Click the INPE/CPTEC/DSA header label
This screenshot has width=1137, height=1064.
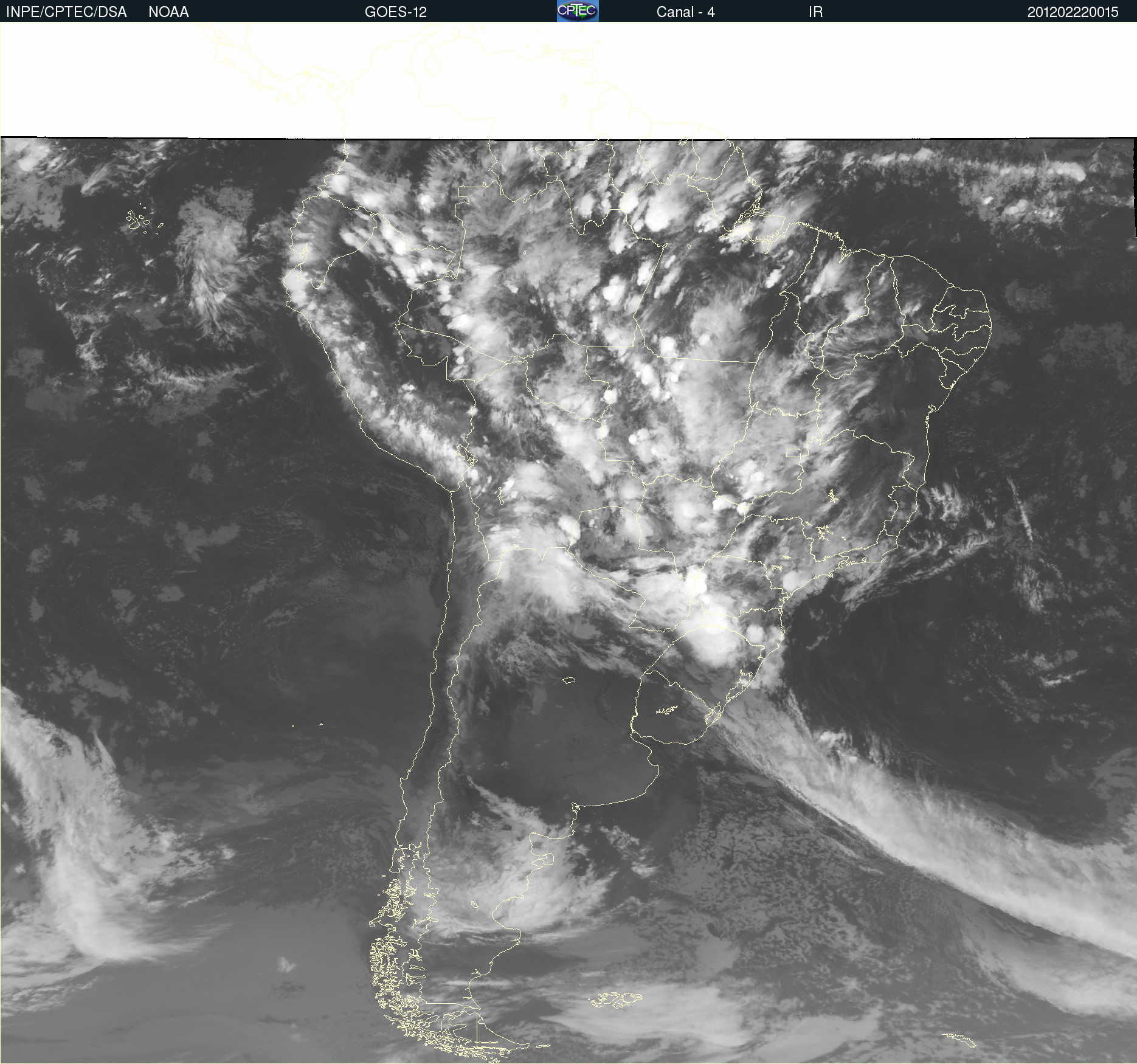click(x=66, y=12)
